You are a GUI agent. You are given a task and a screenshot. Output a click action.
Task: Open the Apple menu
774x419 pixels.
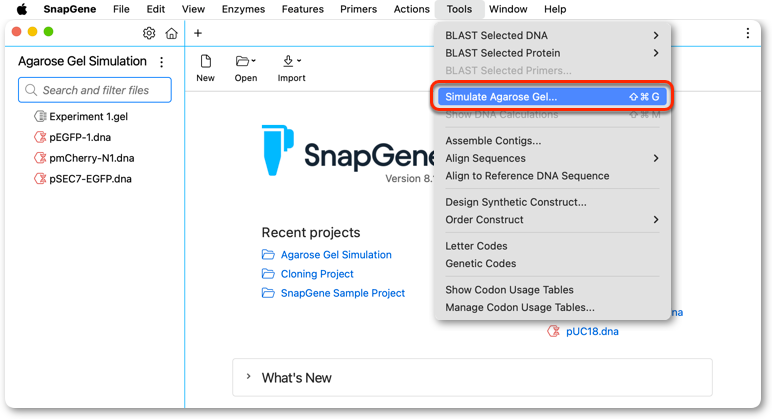22,9
